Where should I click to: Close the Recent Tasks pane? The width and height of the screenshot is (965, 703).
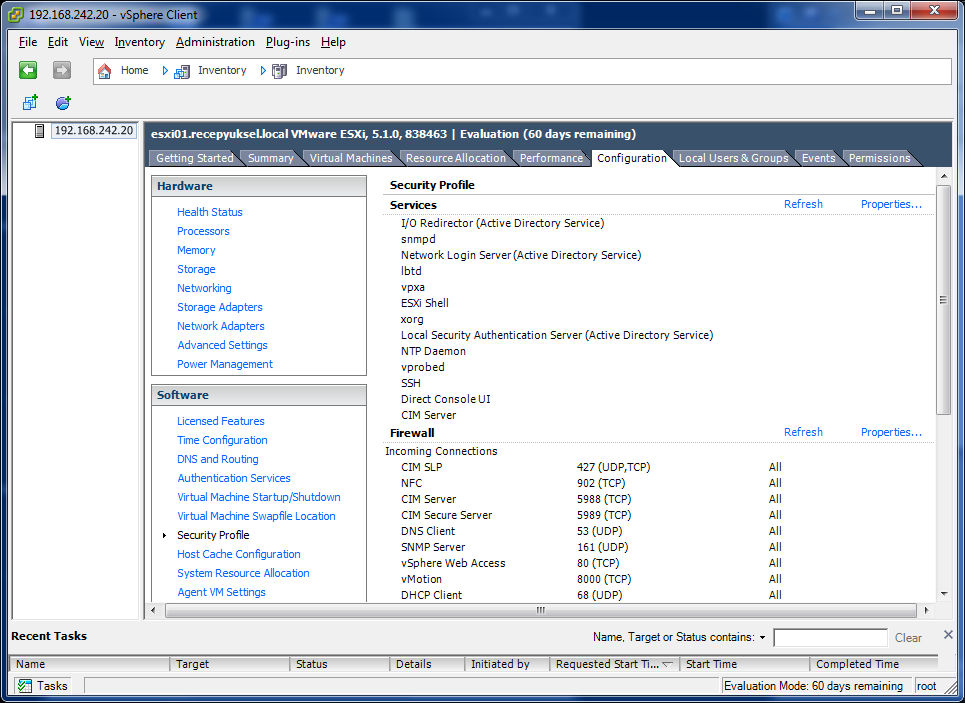tap(948, 635)
